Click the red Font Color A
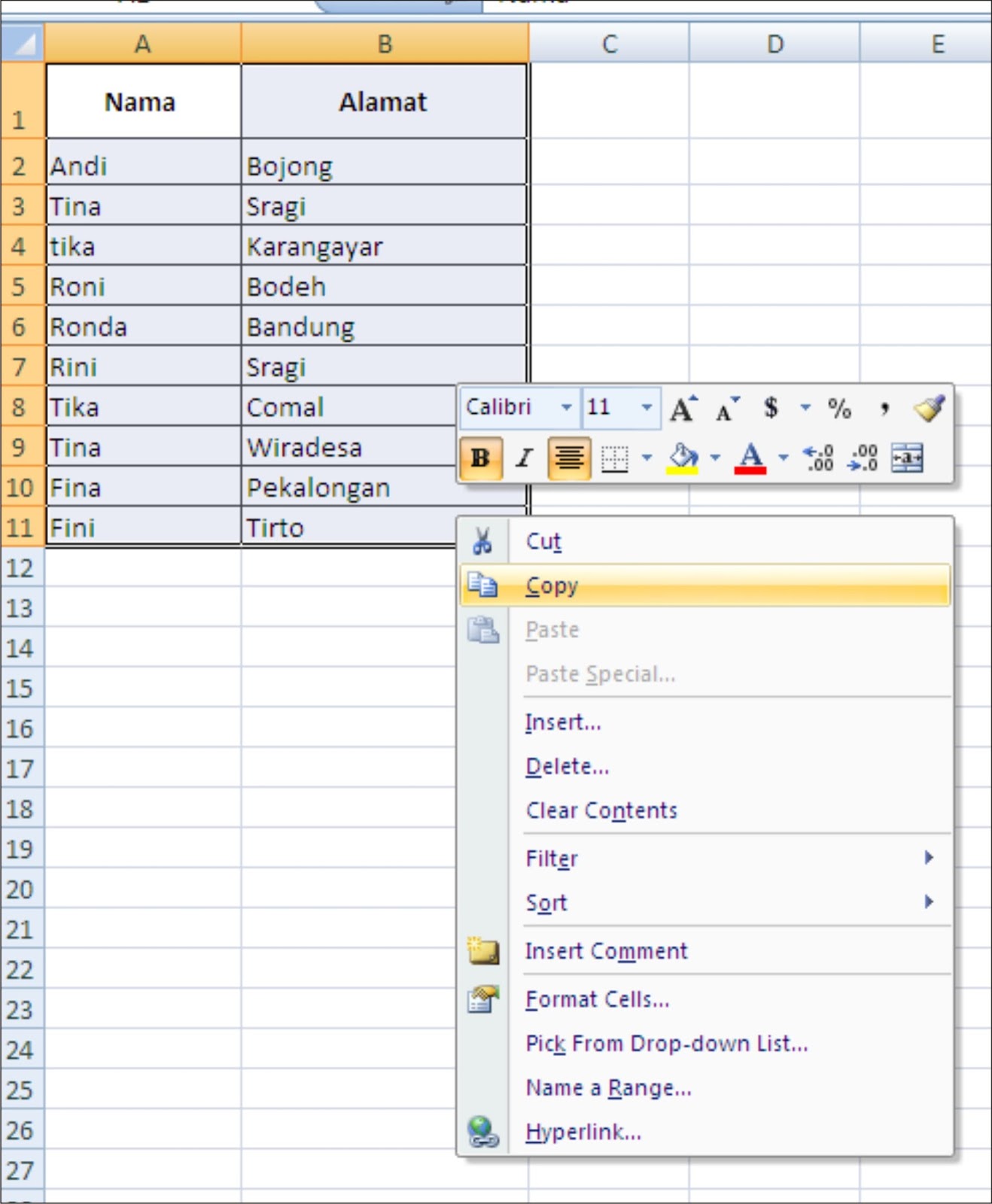The height and width of the screenshot is (1204, 992). pos(750,458)
